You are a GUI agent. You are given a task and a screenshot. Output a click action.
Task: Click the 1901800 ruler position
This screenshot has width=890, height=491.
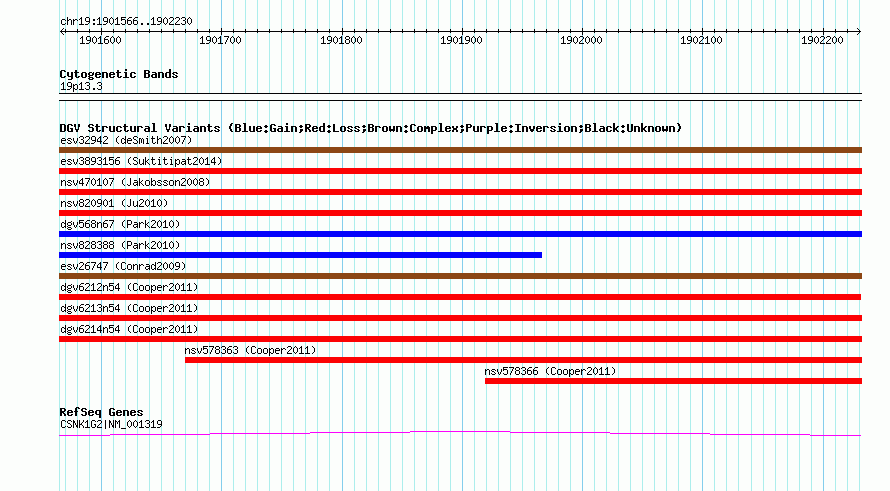[x=341, y=40]
